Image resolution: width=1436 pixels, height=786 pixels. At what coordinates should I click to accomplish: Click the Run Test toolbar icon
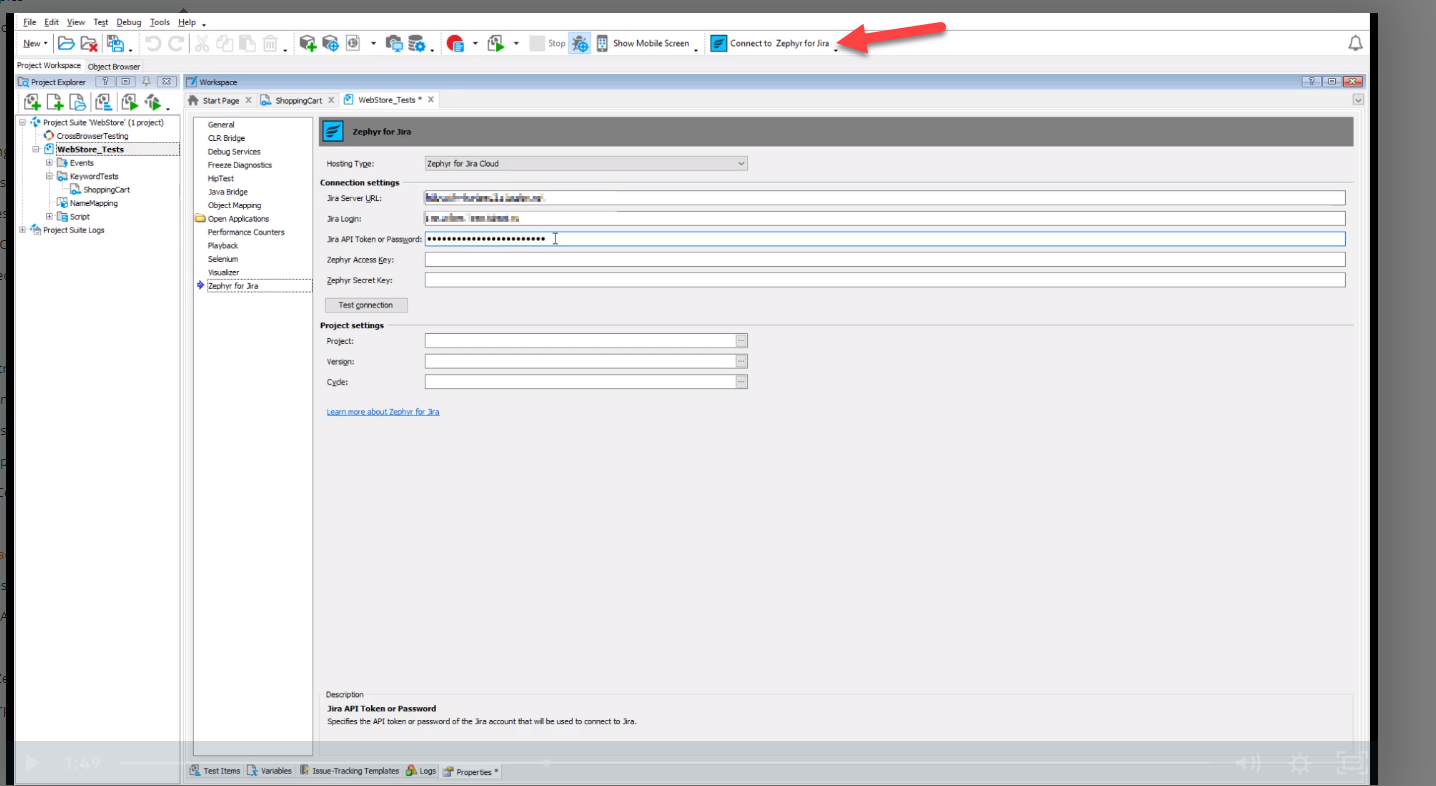click(496, 43)
